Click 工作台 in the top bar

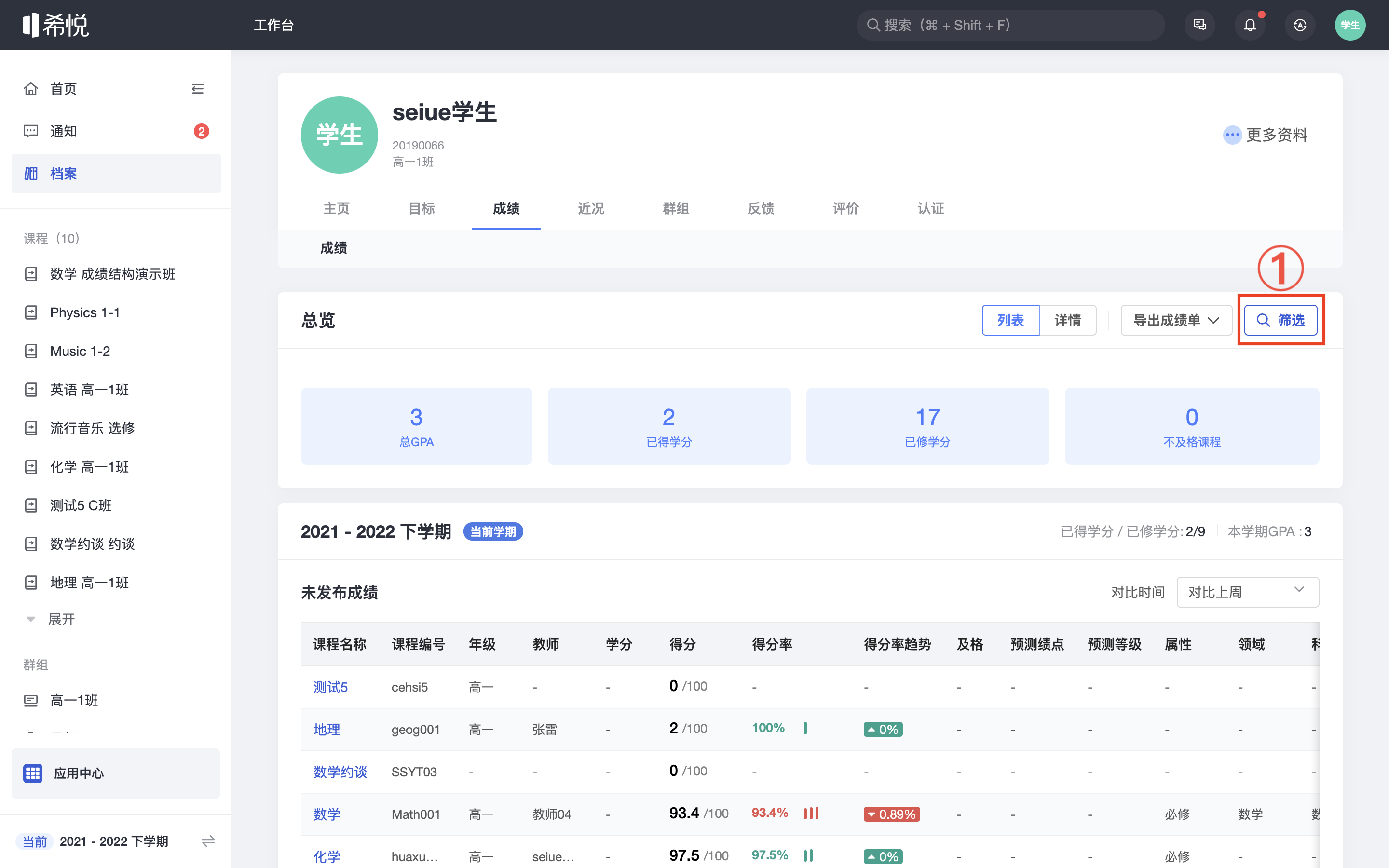tap(274, 25)
